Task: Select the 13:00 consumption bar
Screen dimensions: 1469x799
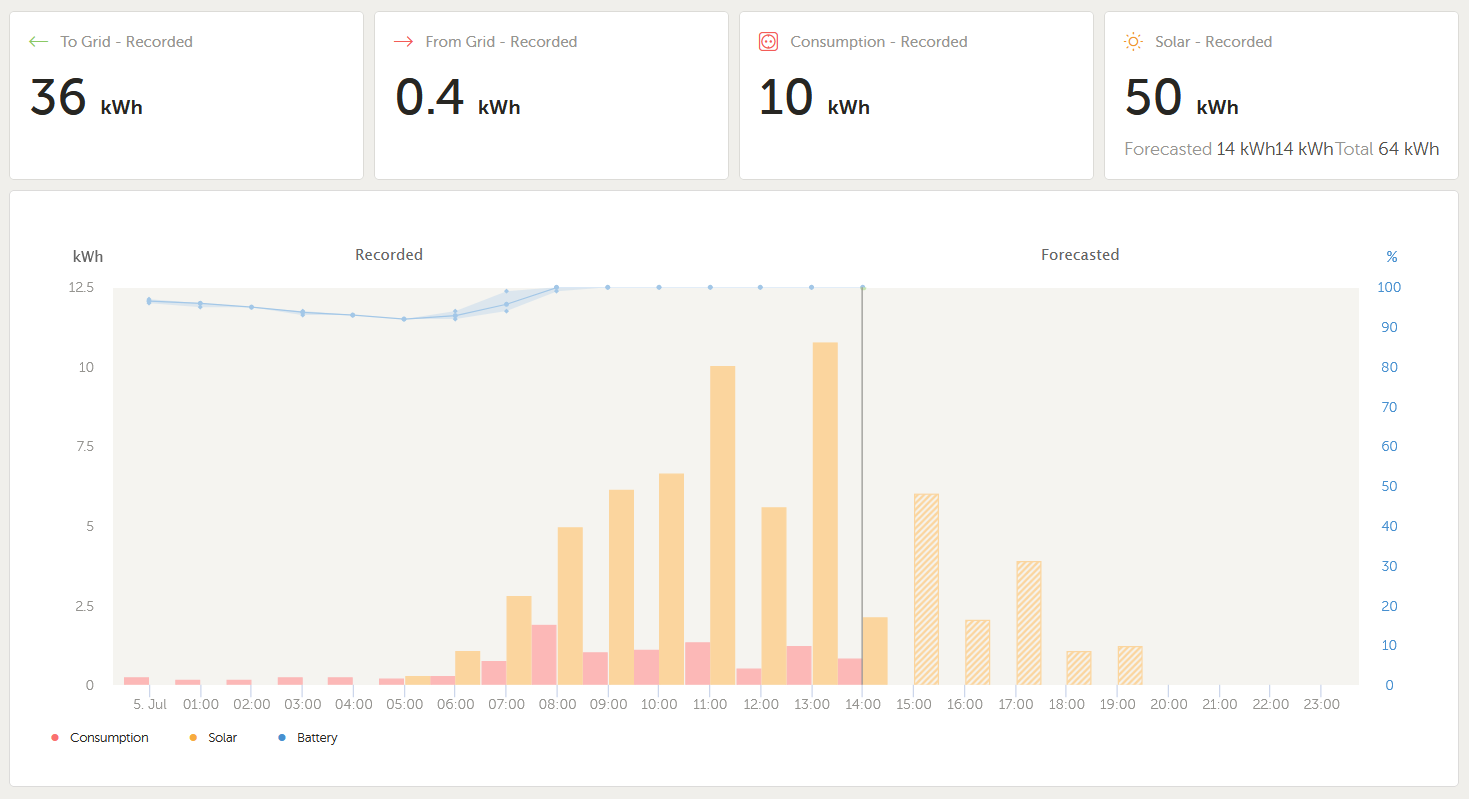Action: pyautogui.click(x=799, y=666)
